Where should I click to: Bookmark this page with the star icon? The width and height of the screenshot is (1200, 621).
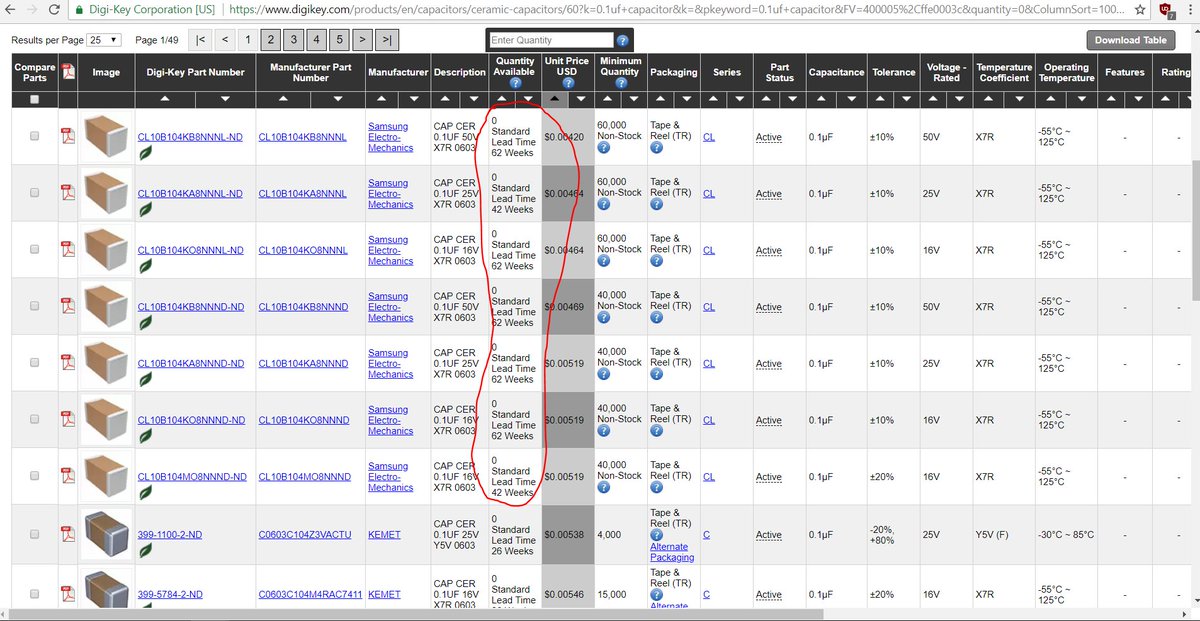(x=1141, y=9)
